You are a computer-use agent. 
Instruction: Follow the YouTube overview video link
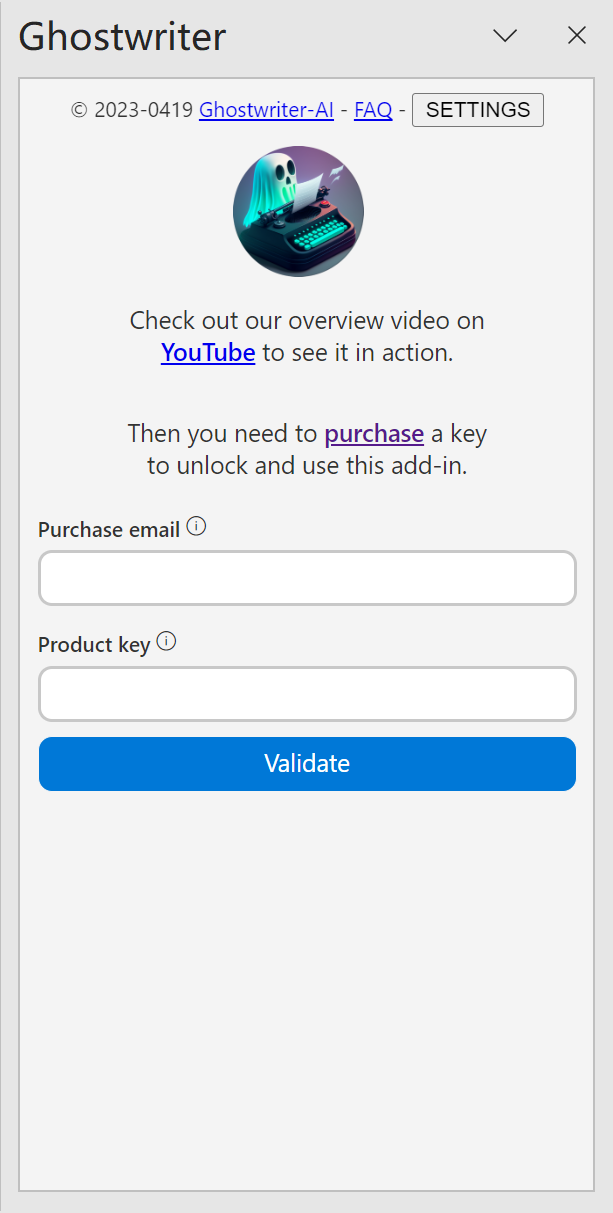click(208, 353)
